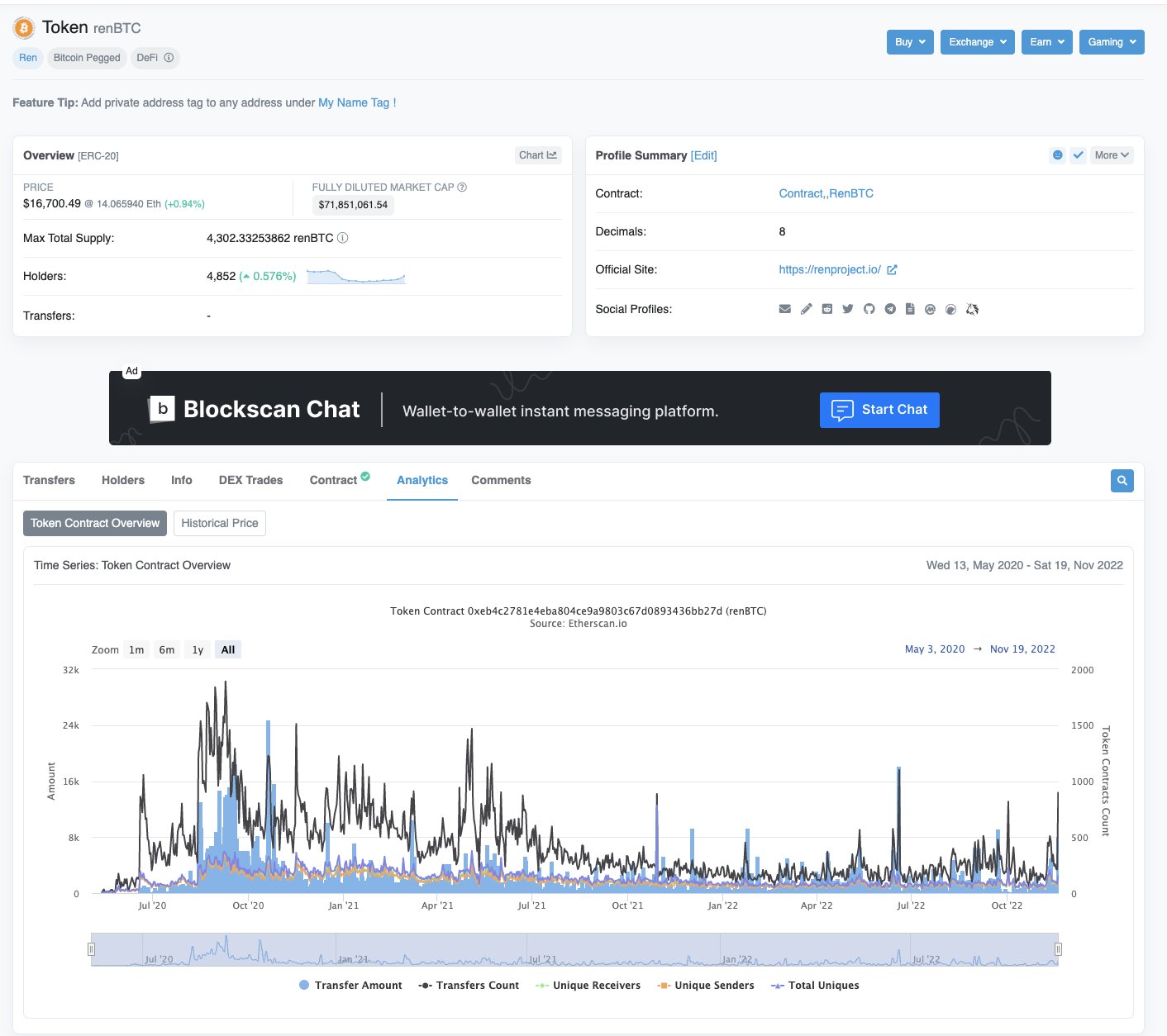Open the CoinMarketCap social profile icon
The width and height of the screenshot is (1167, 1036).
point(930,309)
